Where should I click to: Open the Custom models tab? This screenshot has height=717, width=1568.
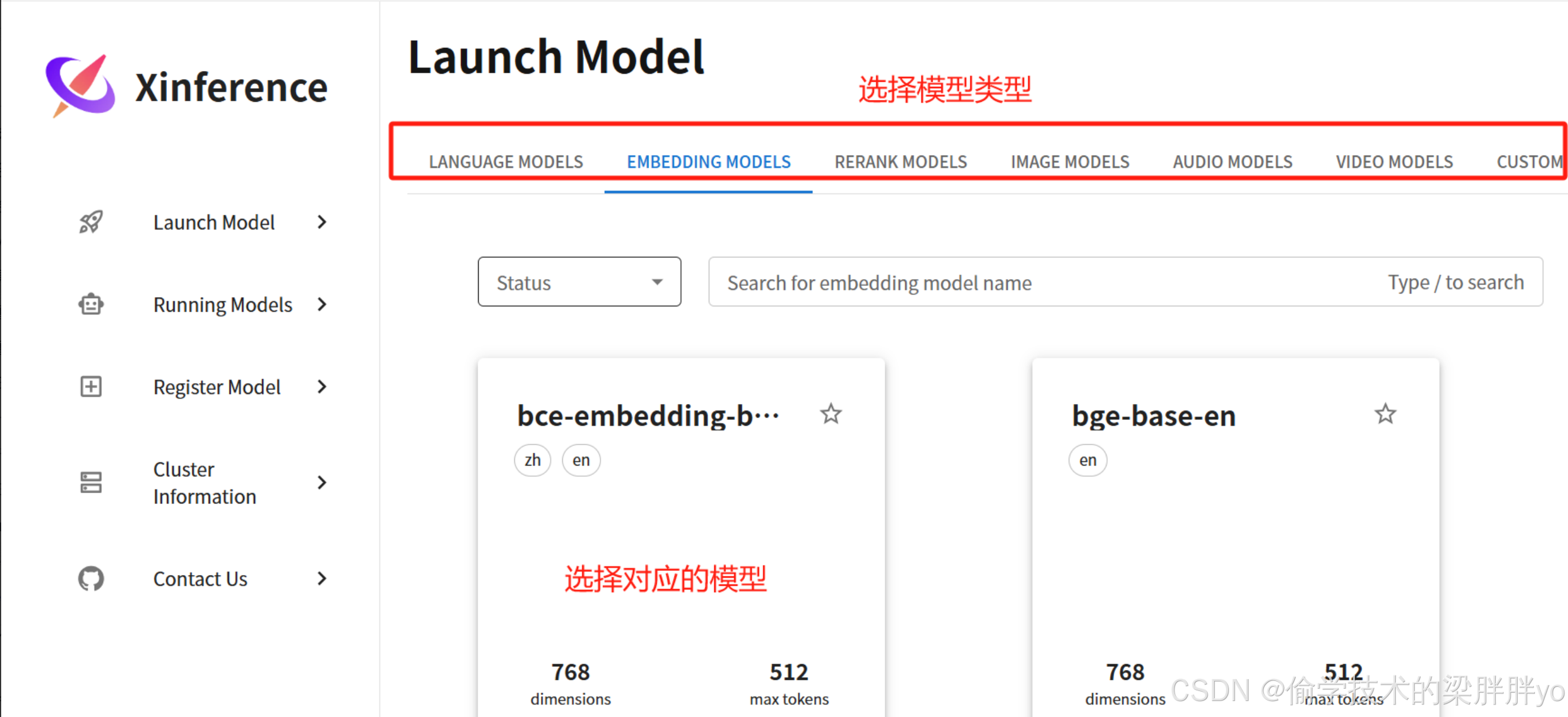click(x=1529, y=162)
